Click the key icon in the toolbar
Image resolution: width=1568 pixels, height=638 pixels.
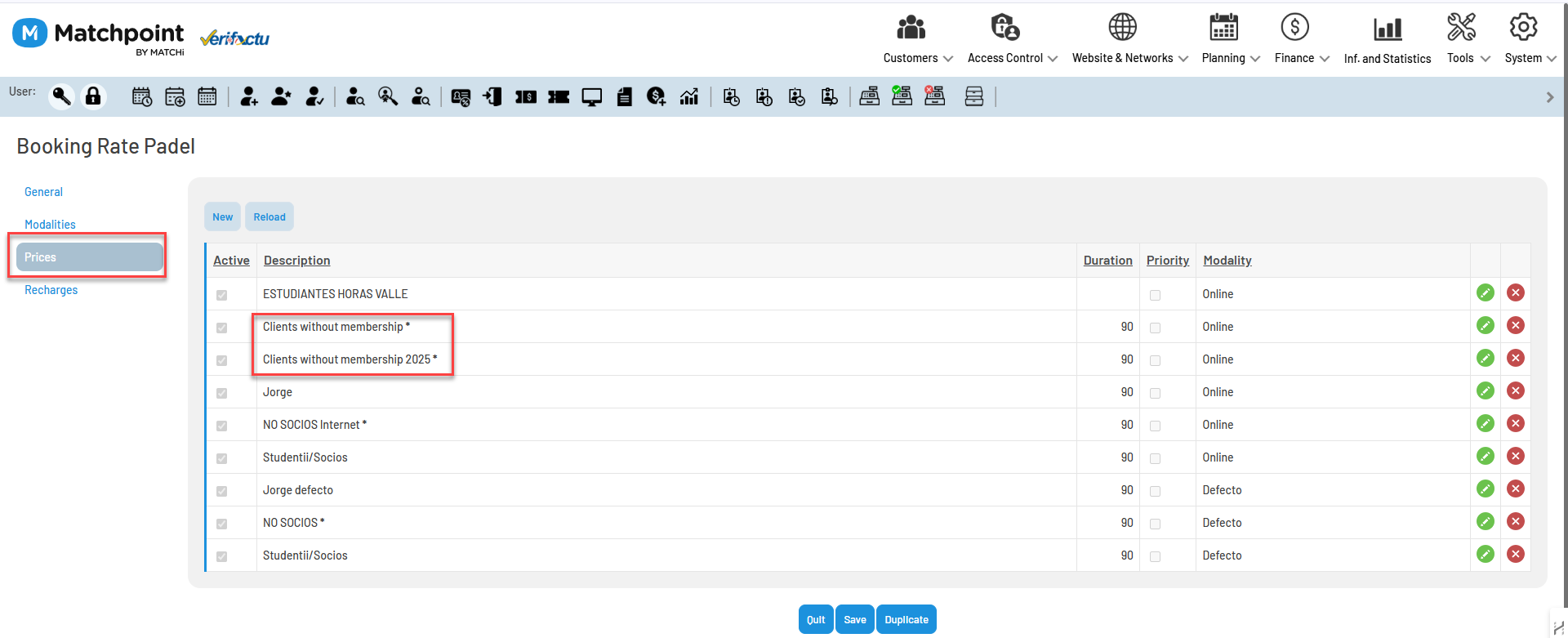[x=61, y=96]
